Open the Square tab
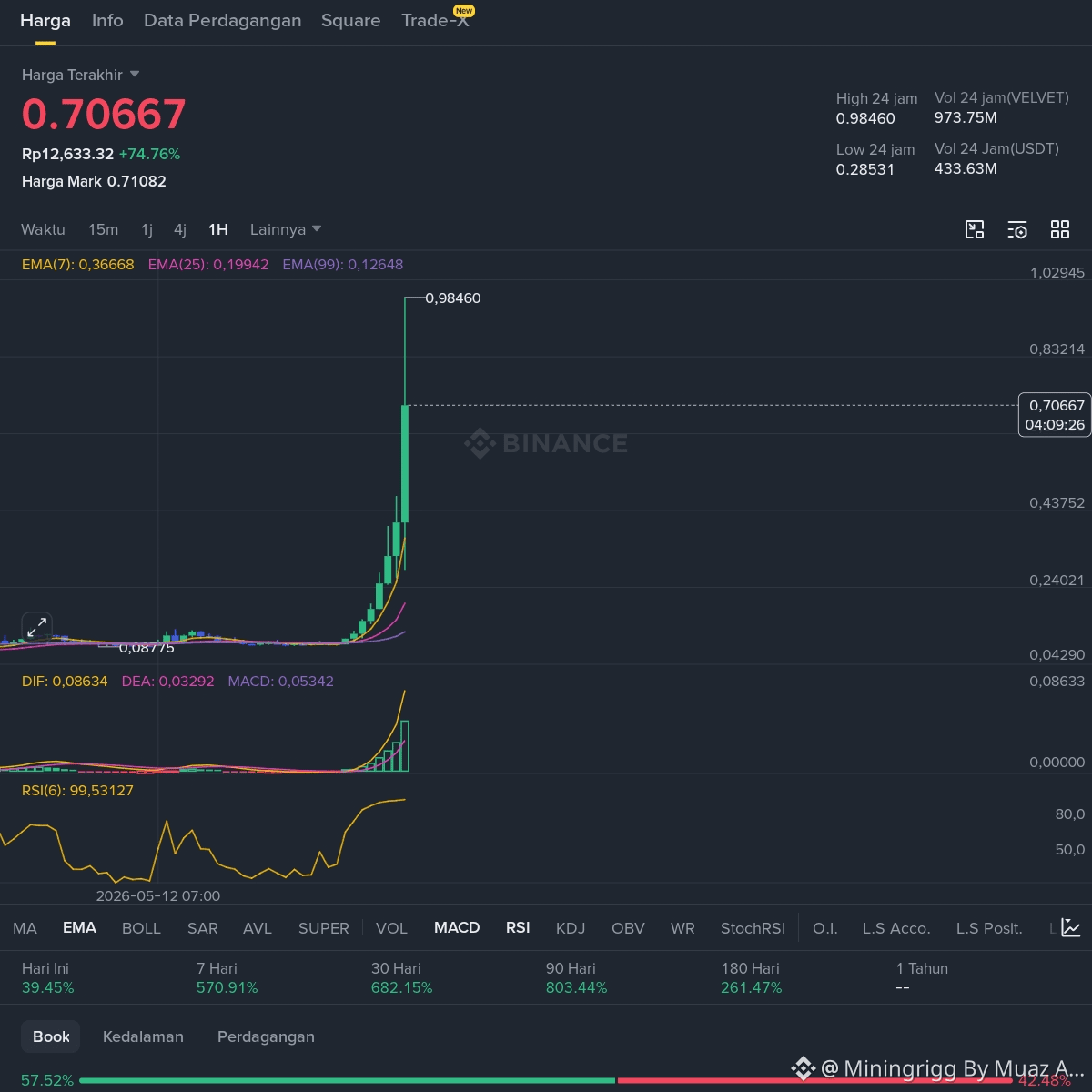The image size is (1092, 1092). 350,20
